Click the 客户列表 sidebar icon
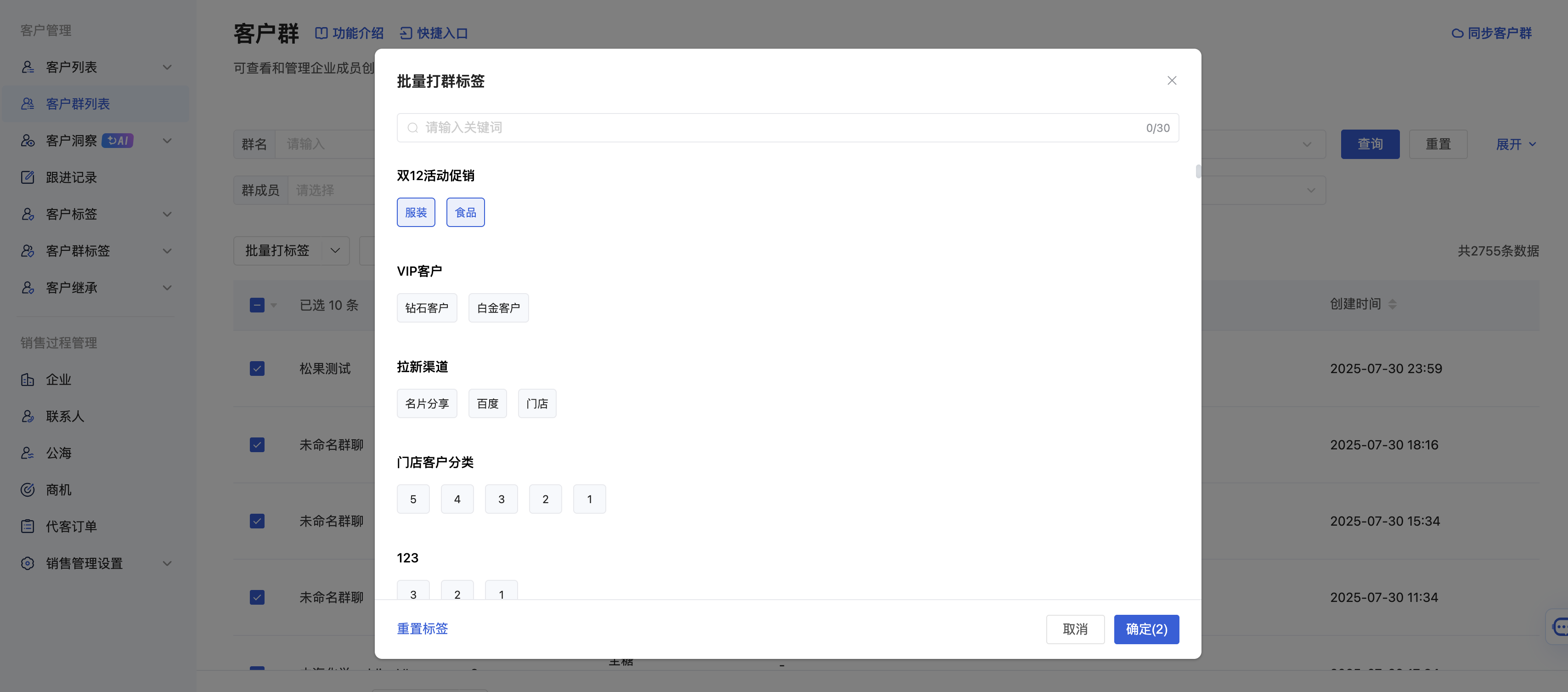Image resolution: width=1568 pixels, height=692 pixels. pos(28,67)
